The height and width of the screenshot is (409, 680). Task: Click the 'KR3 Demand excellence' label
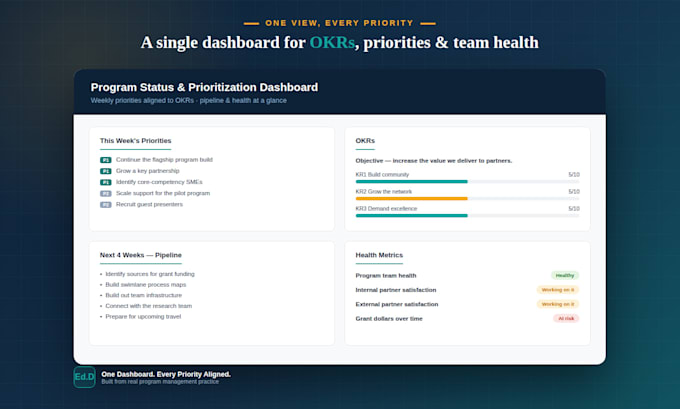(x=386, y=209)
